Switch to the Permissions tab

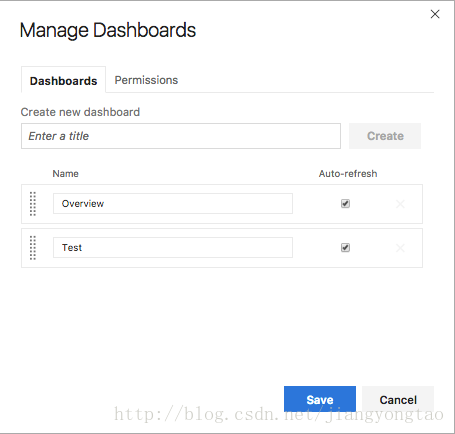coord(146,80)
